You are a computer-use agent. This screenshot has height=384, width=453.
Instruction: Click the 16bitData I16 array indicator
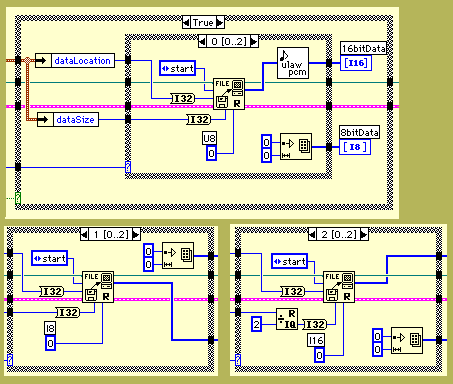click(x=356, y=63)
